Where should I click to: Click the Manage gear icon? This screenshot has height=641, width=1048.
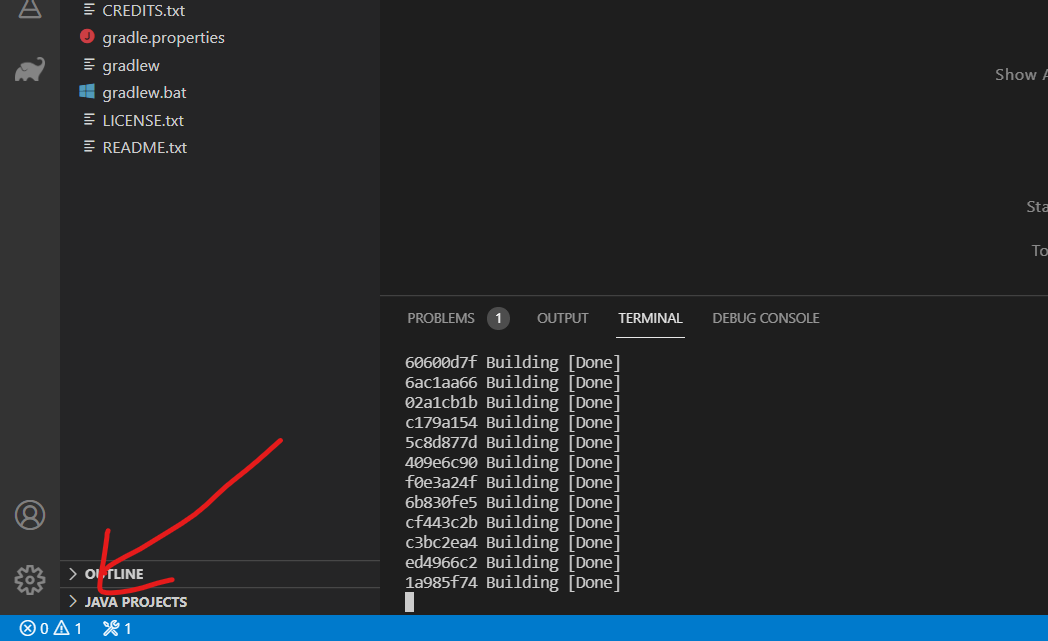point(30,579)
